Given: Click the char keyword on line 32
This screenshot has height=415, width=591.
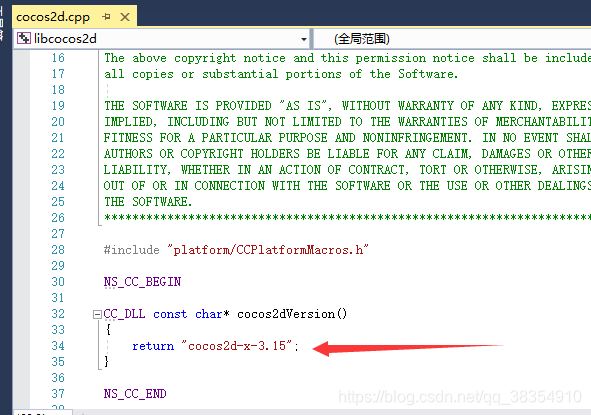Looking at the screenshot, I should click(209, 314).
